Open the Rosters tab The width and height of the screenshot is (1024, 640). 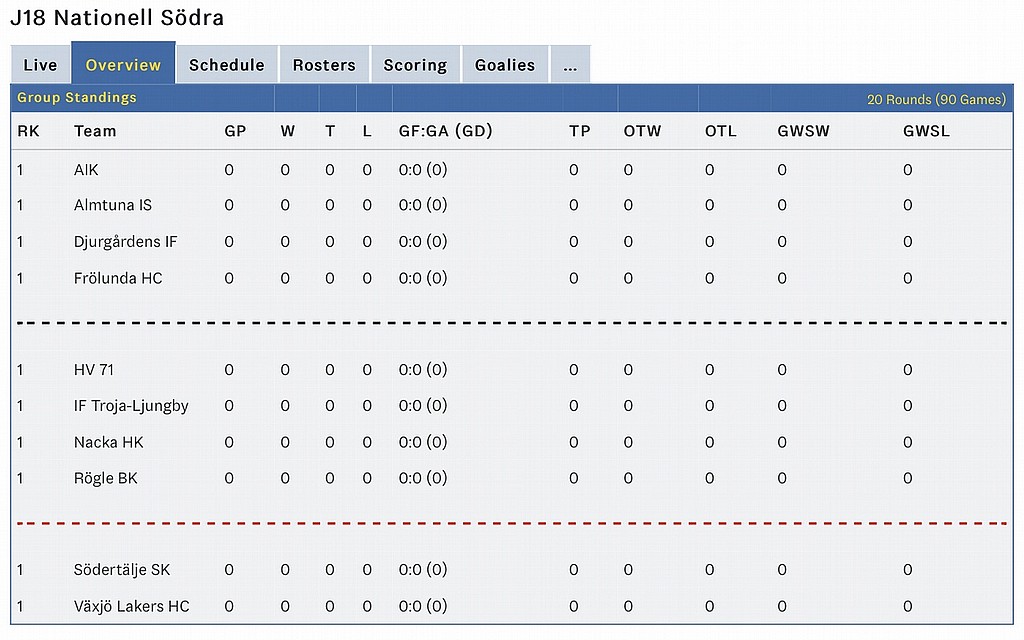pyautogui.click(x=324, y=65)
